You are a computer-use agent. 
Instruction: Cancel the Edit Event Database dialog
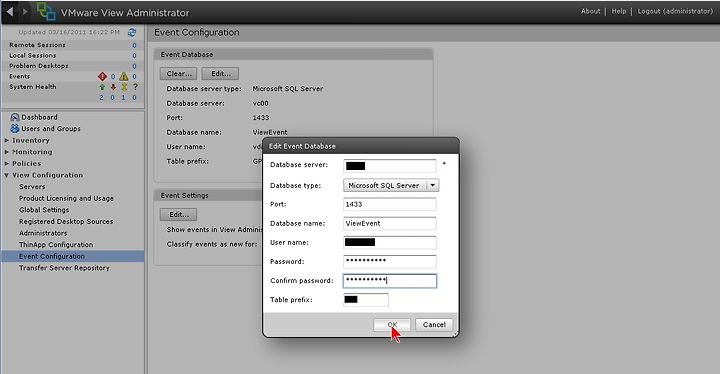pyautogui.click(x=434, y=324)
